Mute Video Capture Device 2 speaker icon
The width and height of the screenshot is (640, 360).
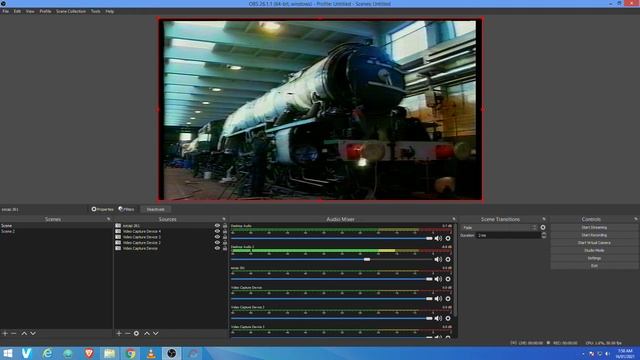coord(438,318)
